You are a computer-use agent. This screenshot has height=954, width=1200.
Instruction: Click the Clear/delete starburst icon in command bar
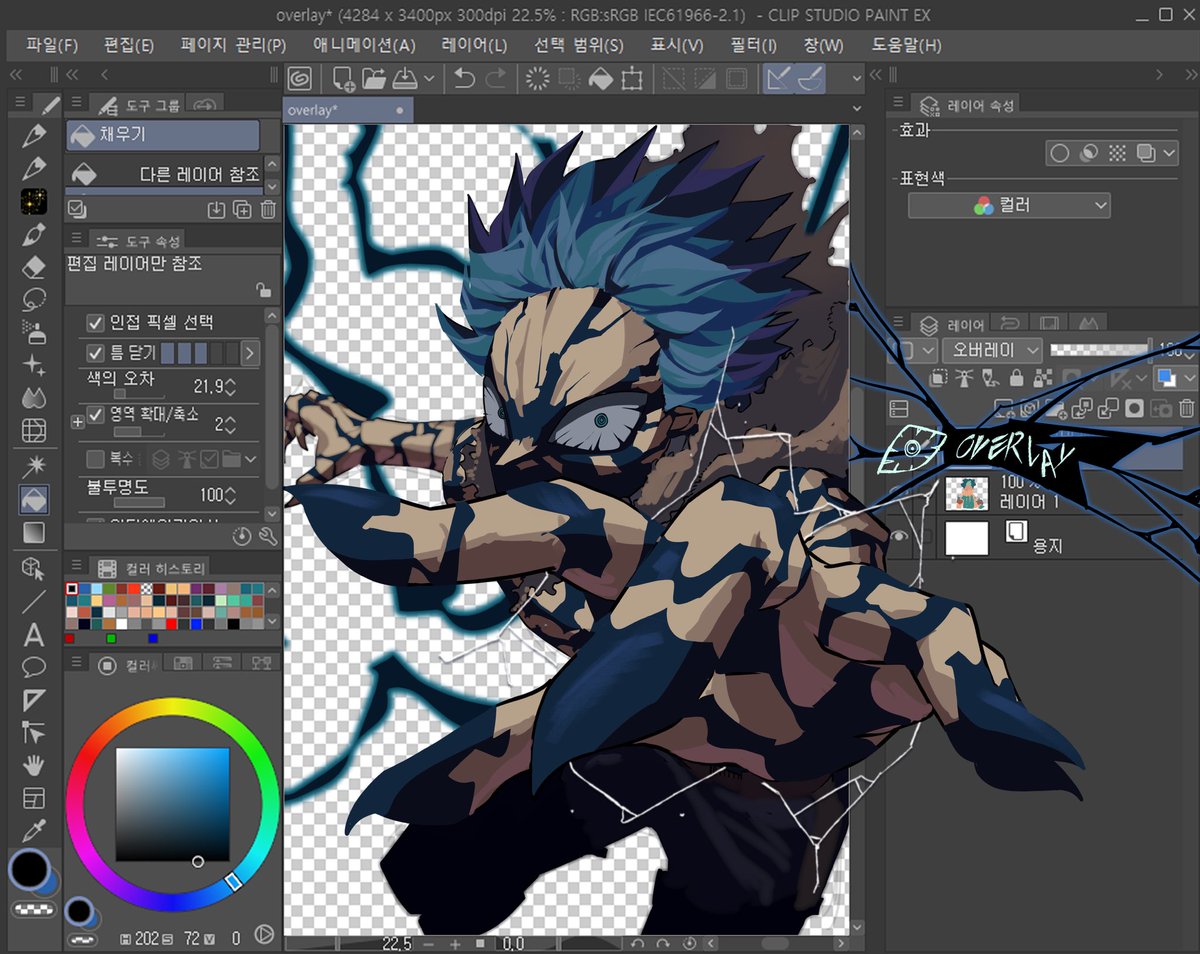click(x=538, y=78)
